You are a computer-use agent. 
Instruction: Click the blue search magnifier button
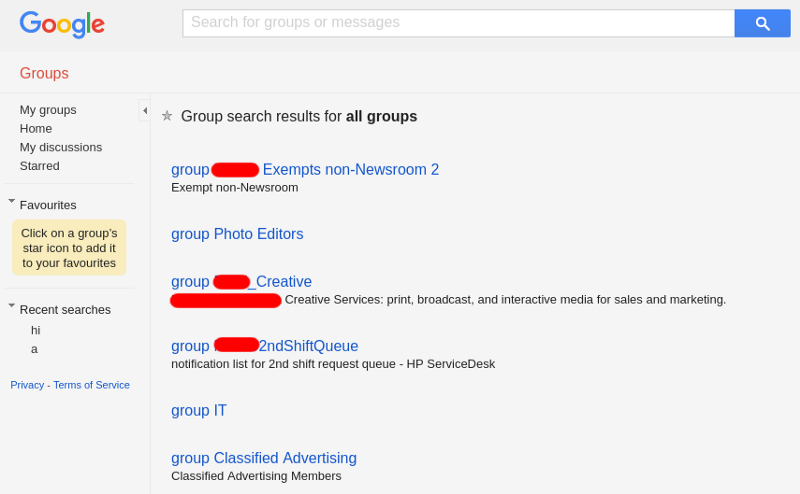[x=762, y=23]
